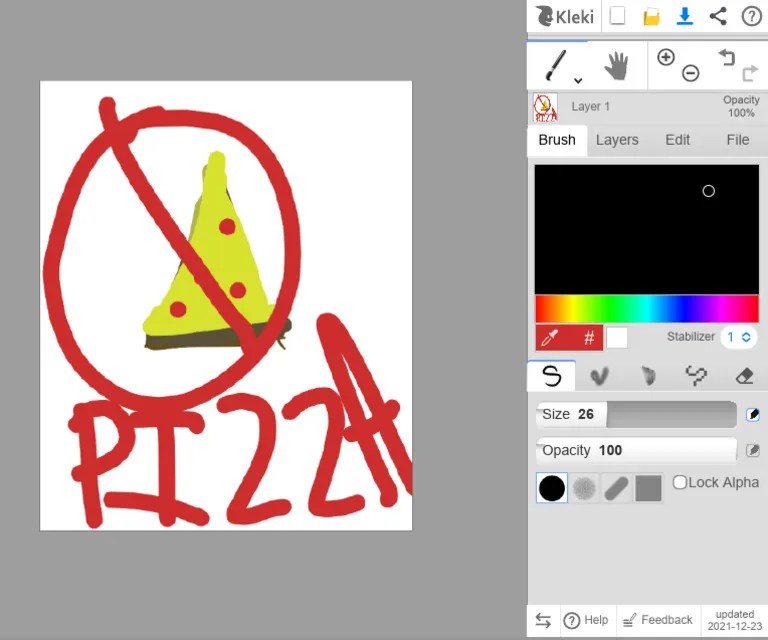The height and width of the screenshot is (640, 768).
Task: Select the white secondary color swatch
Action: click(x=617, y=337)
